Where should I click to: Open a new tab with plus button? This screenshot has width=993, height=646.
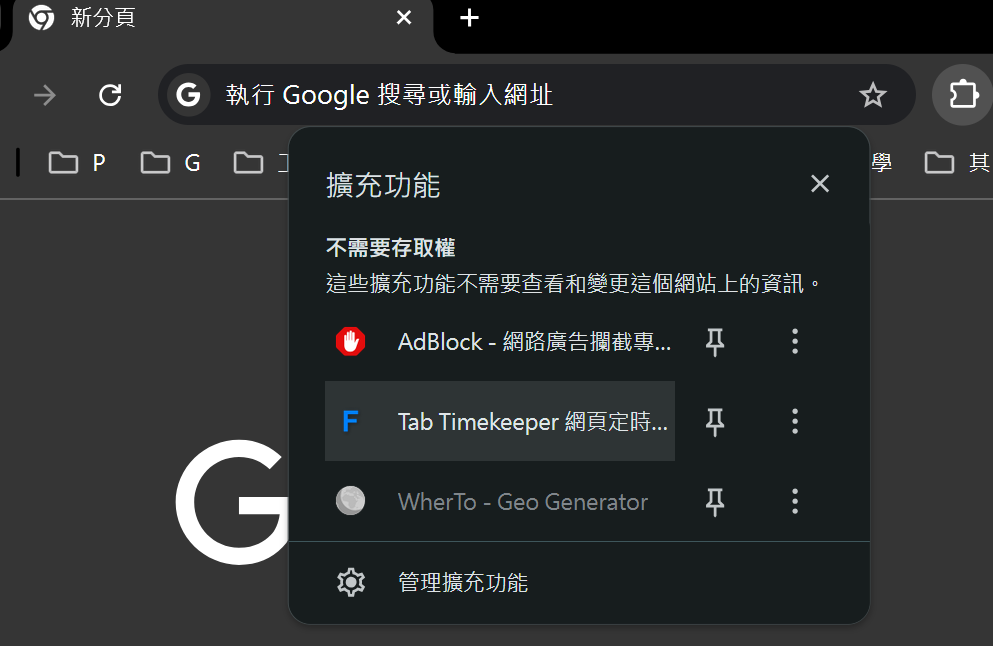469,18
